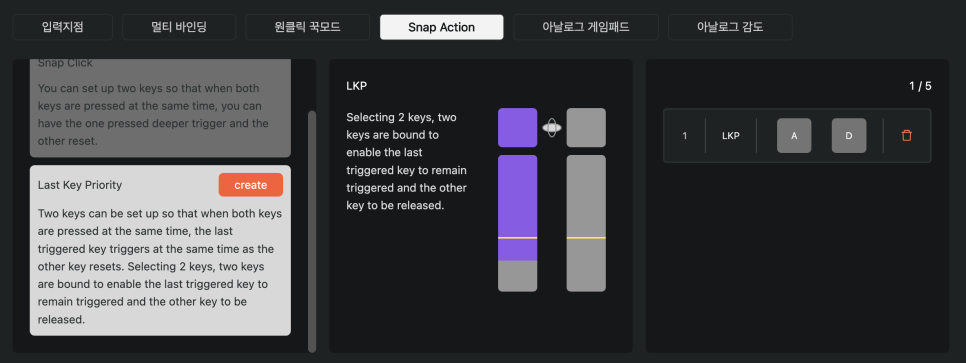Go to the 아날로그 게임패드 tab
Viewport: 966px width, 363px height.
point(586,27)
